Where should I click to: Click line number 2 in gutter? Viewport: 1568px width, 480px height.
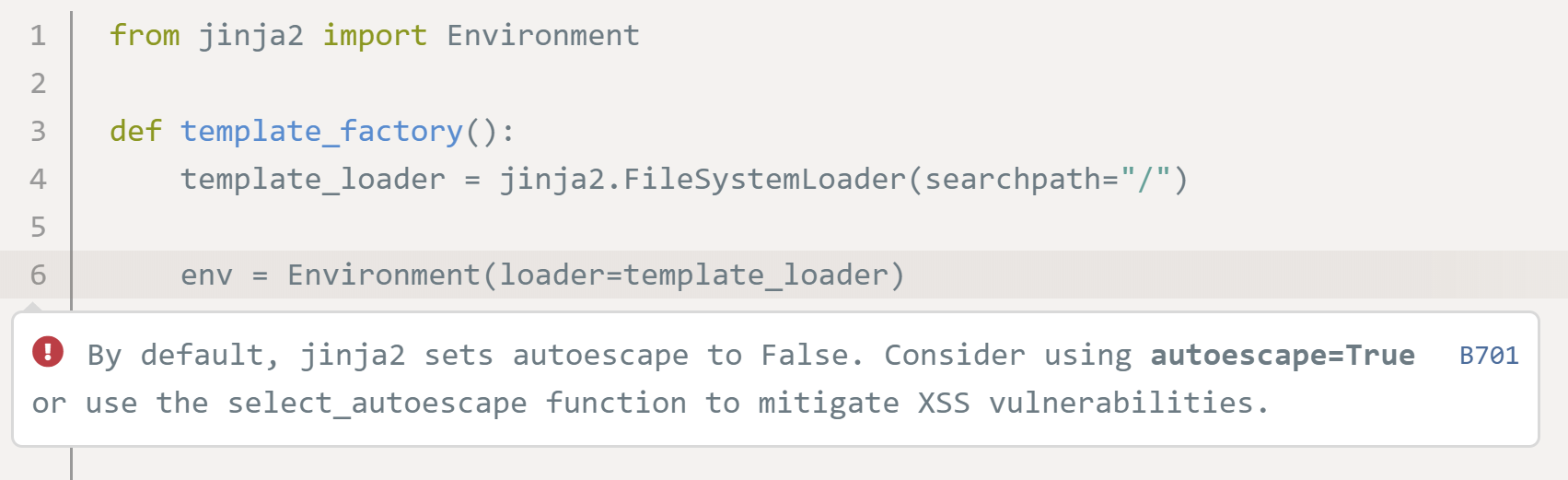tap(38, 84)
